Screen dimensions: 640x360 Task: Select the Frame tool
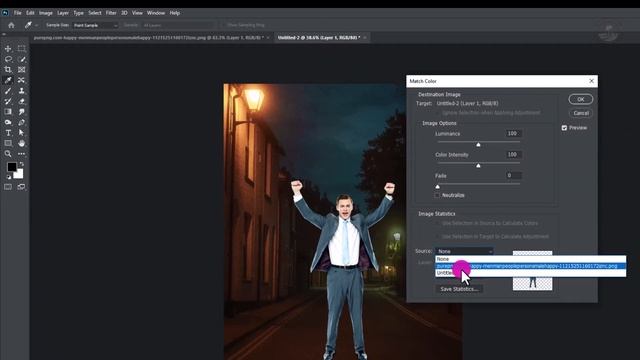coord(22,70)
